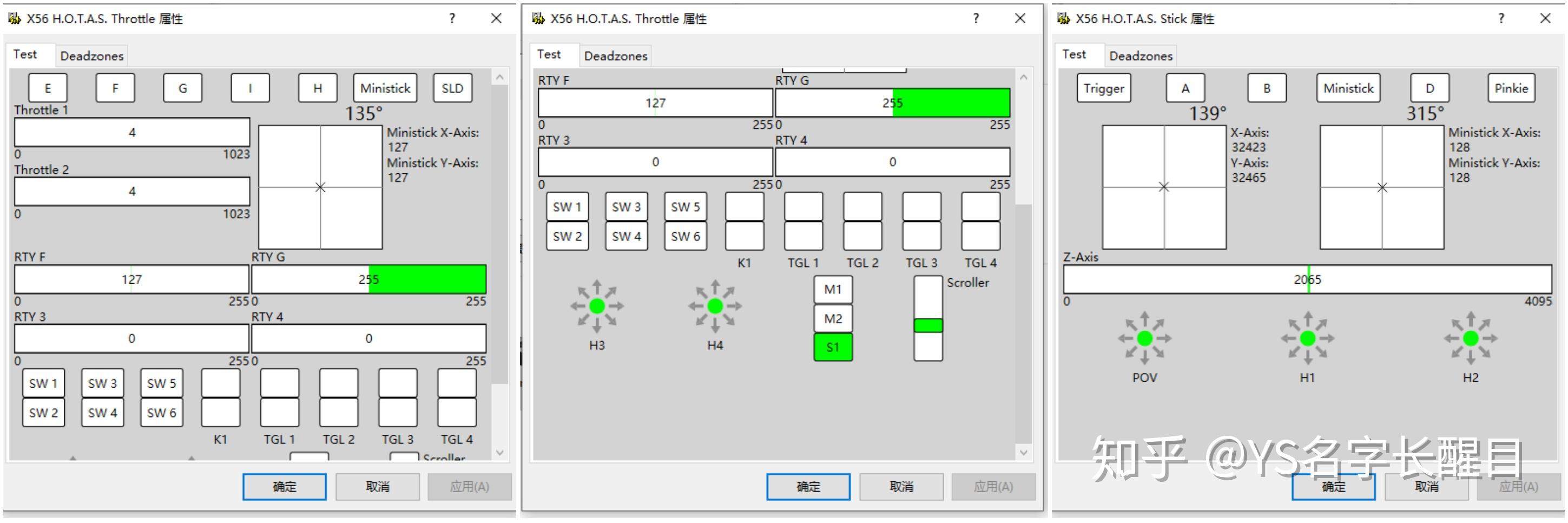Click the H3 hat switch indicator
This screenshot has height=523, width=1568.
(596, 306)
